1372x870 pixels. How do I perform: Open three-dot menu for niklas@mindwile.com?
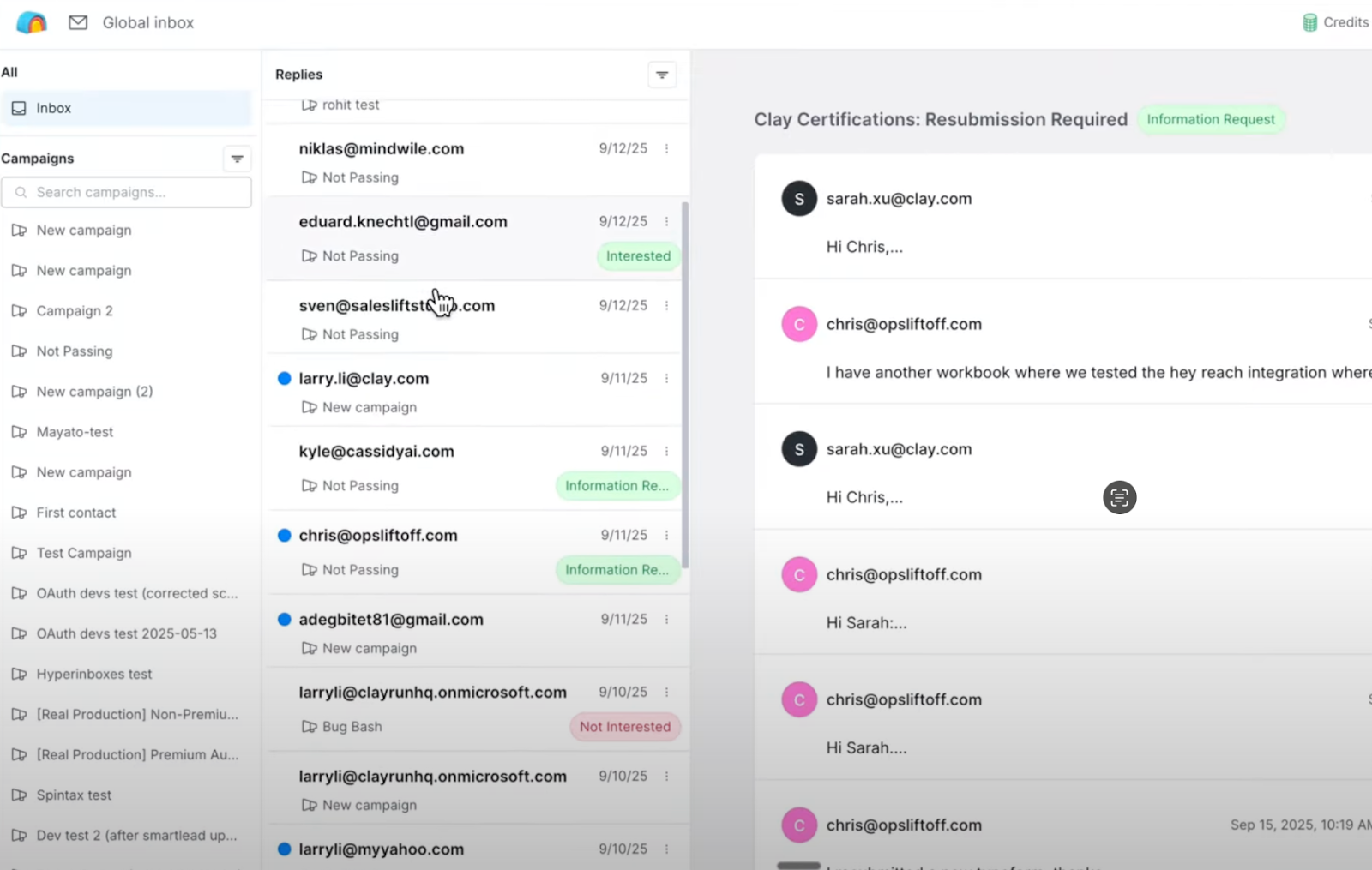pos(666,148)
